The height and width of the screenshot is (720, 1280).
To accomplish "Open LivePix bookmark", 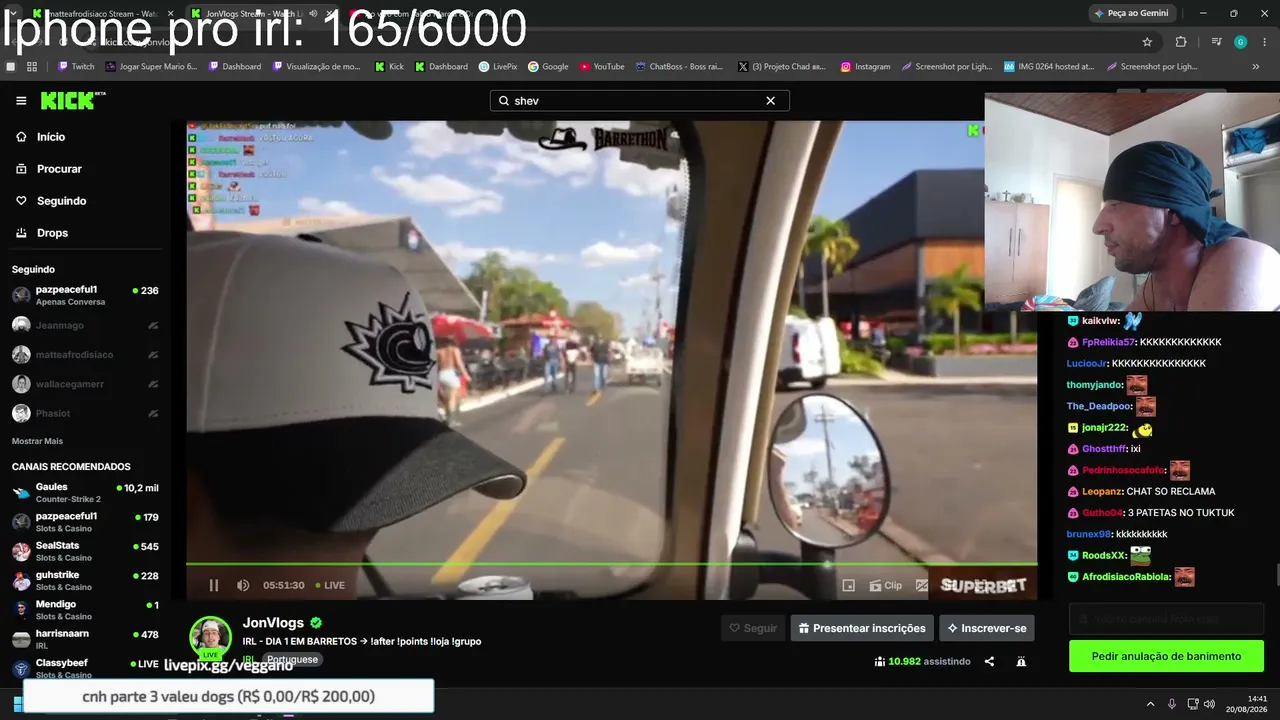I will [x=498, y=67].
